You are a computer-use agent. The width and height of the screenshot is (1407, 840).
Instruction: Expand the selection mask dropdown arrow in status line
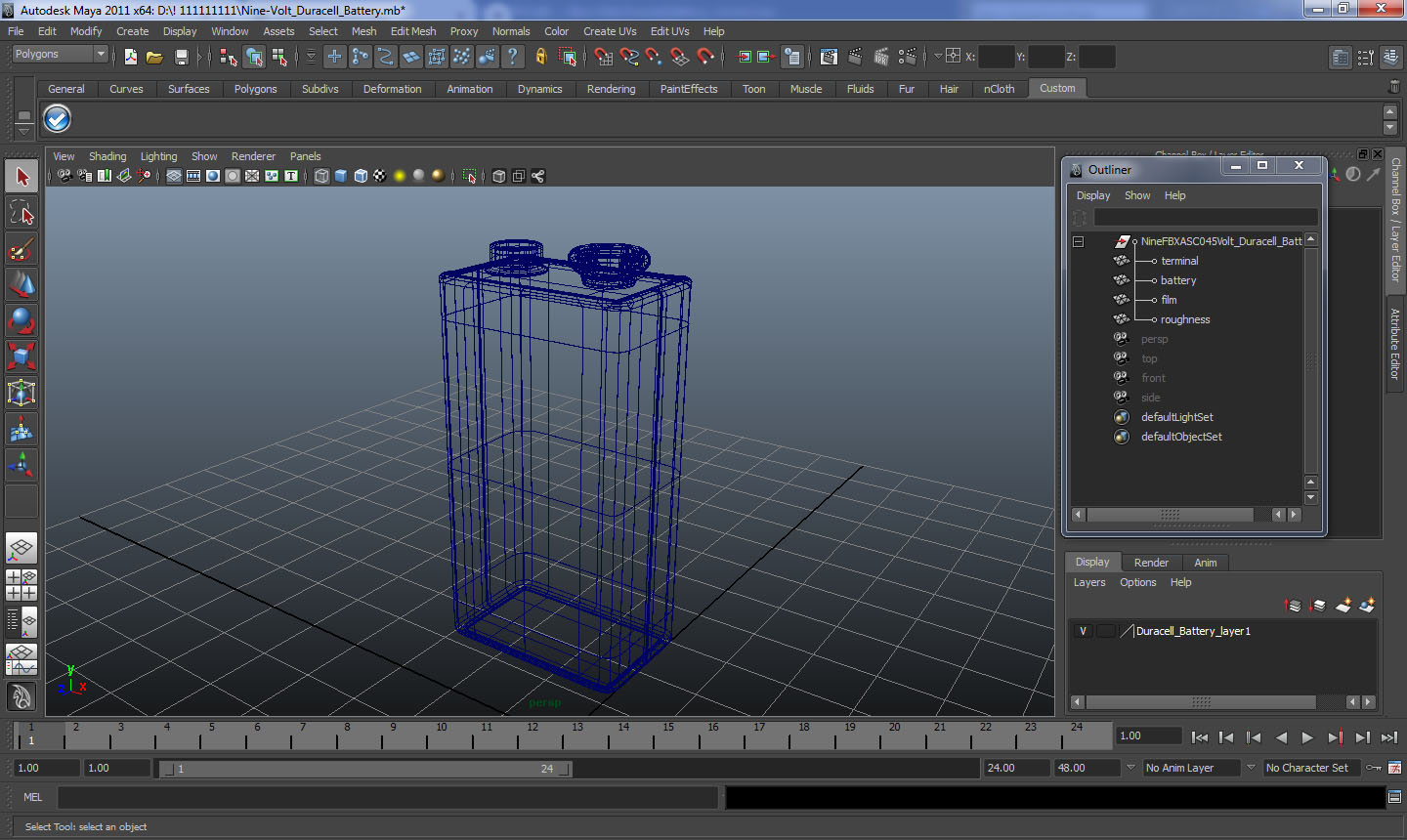[312, 57]
